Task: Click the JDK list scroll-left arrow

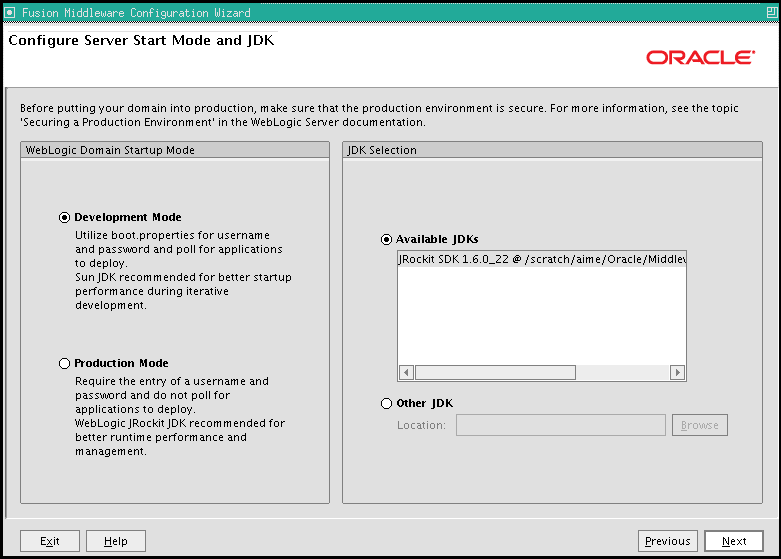Action: (406, 372)
